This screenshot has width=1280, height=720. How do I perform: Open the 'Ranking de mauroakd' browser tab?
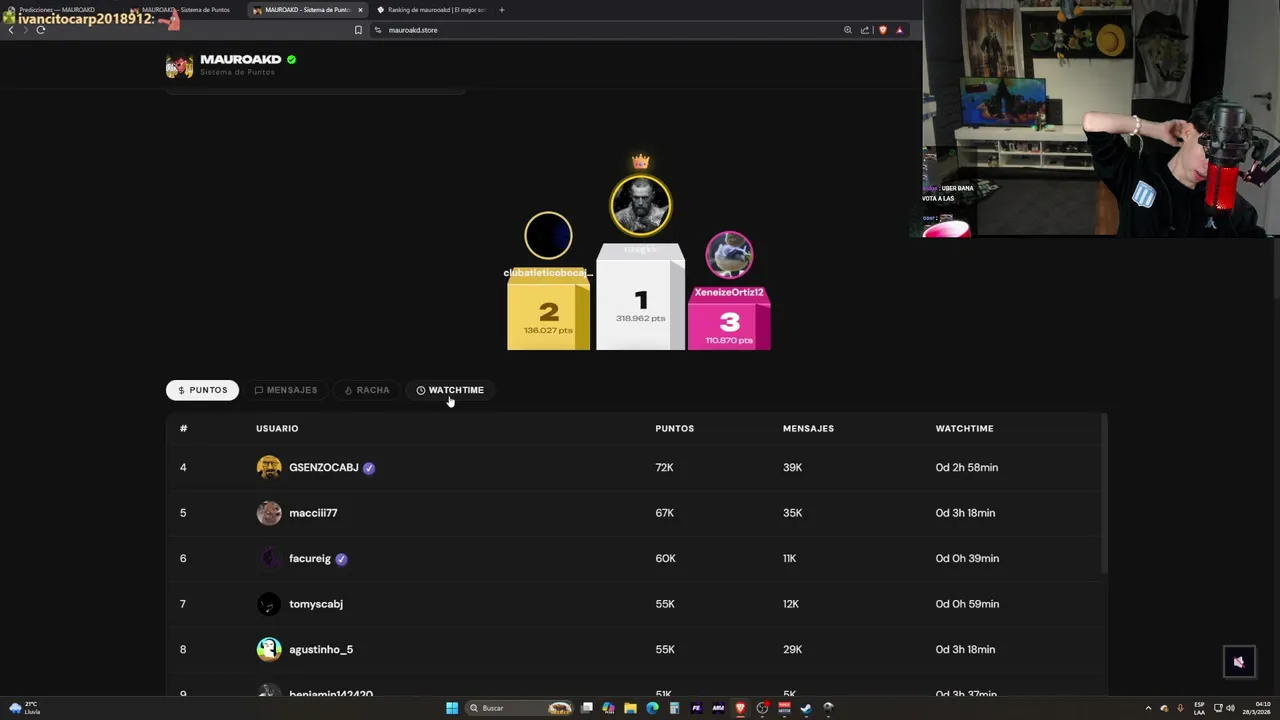pyautogui.click(x=431, y=10)
